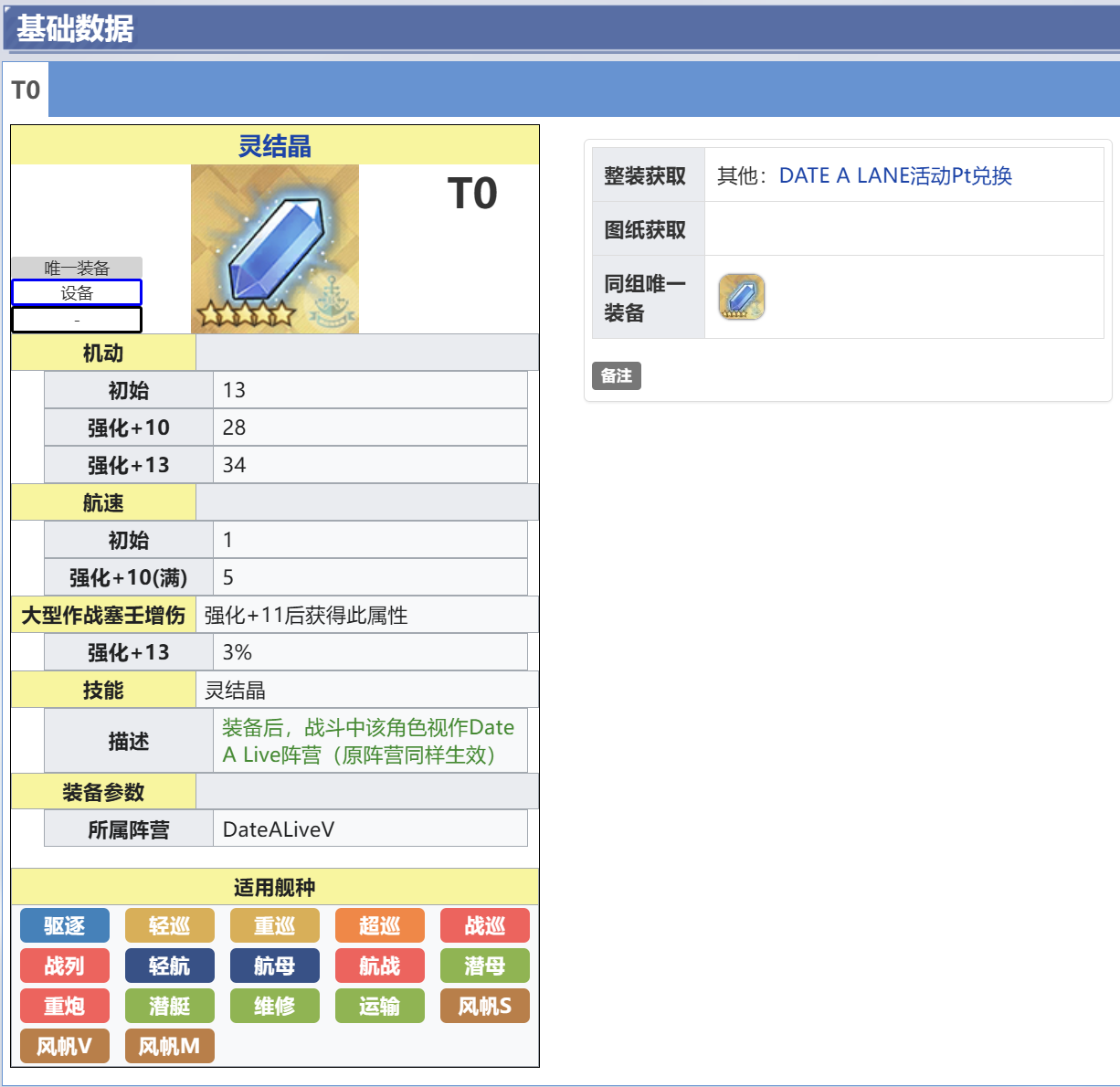The width and height of the screenshot is (1120, 1087).
Task: Select the 设备 field under 唯一装备
Action: pos(76,291)
